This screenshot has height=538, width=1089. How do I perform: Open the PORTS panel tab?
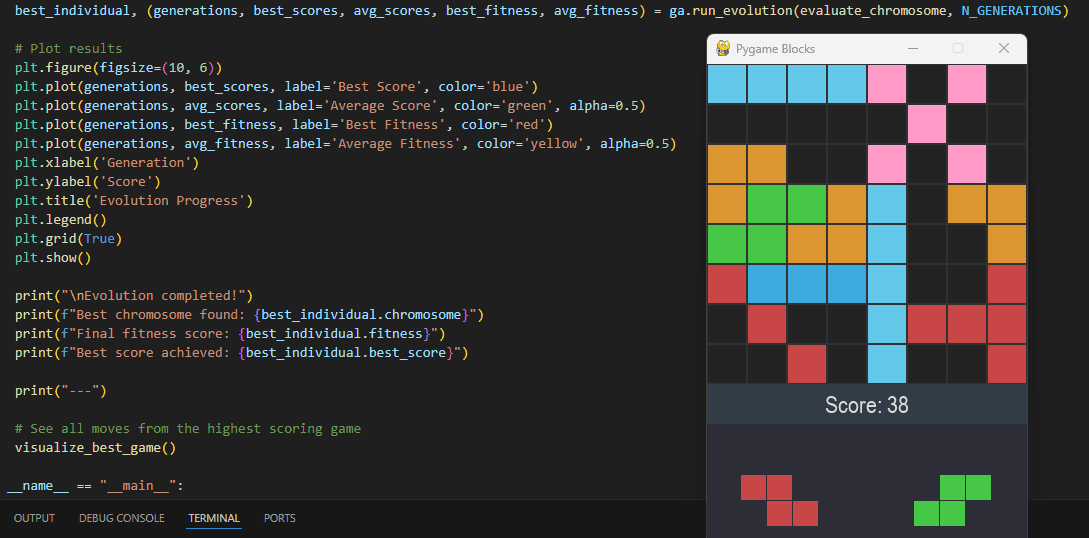pyautogui.click(x=280, y=518)
